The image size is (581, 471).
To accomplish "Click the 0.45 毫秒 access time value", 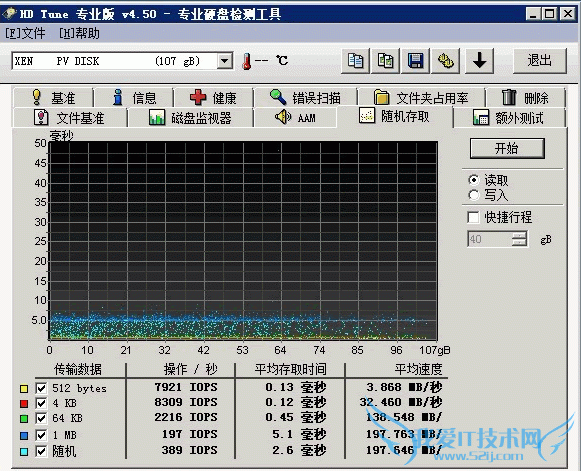I will click(x=296, y=417).
